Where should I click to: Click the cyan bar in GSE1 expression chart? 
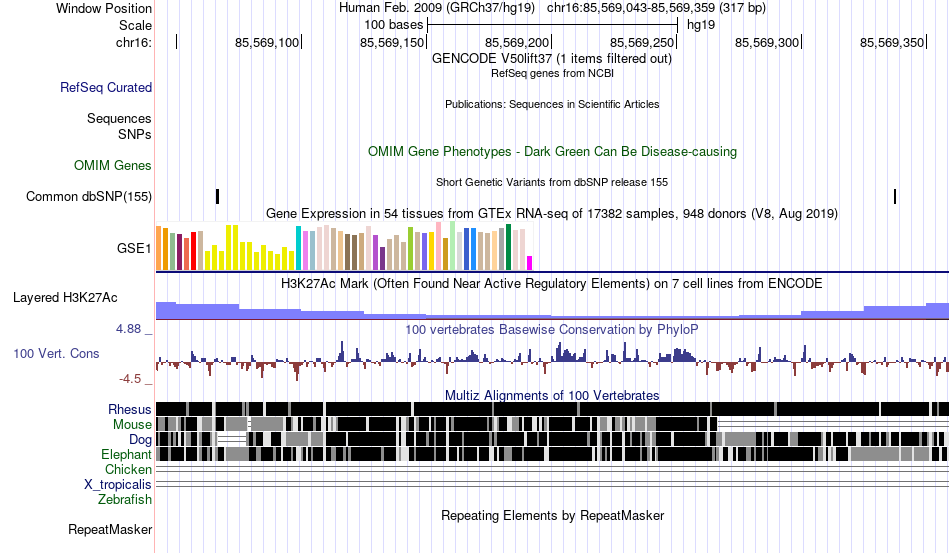pos(298,248)
